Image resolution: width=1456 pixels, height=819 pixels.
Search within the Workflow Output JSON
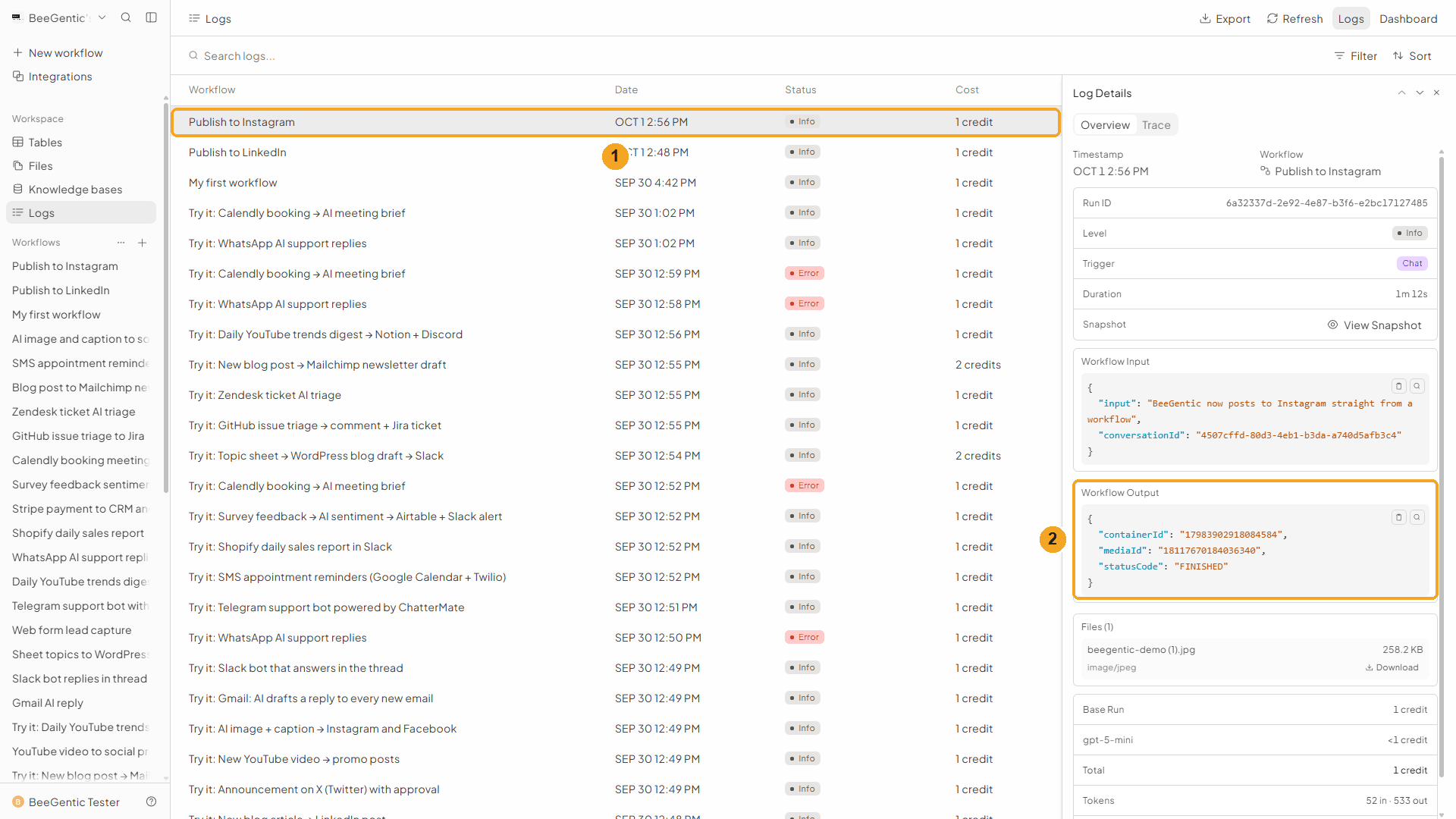(1417, 517)
